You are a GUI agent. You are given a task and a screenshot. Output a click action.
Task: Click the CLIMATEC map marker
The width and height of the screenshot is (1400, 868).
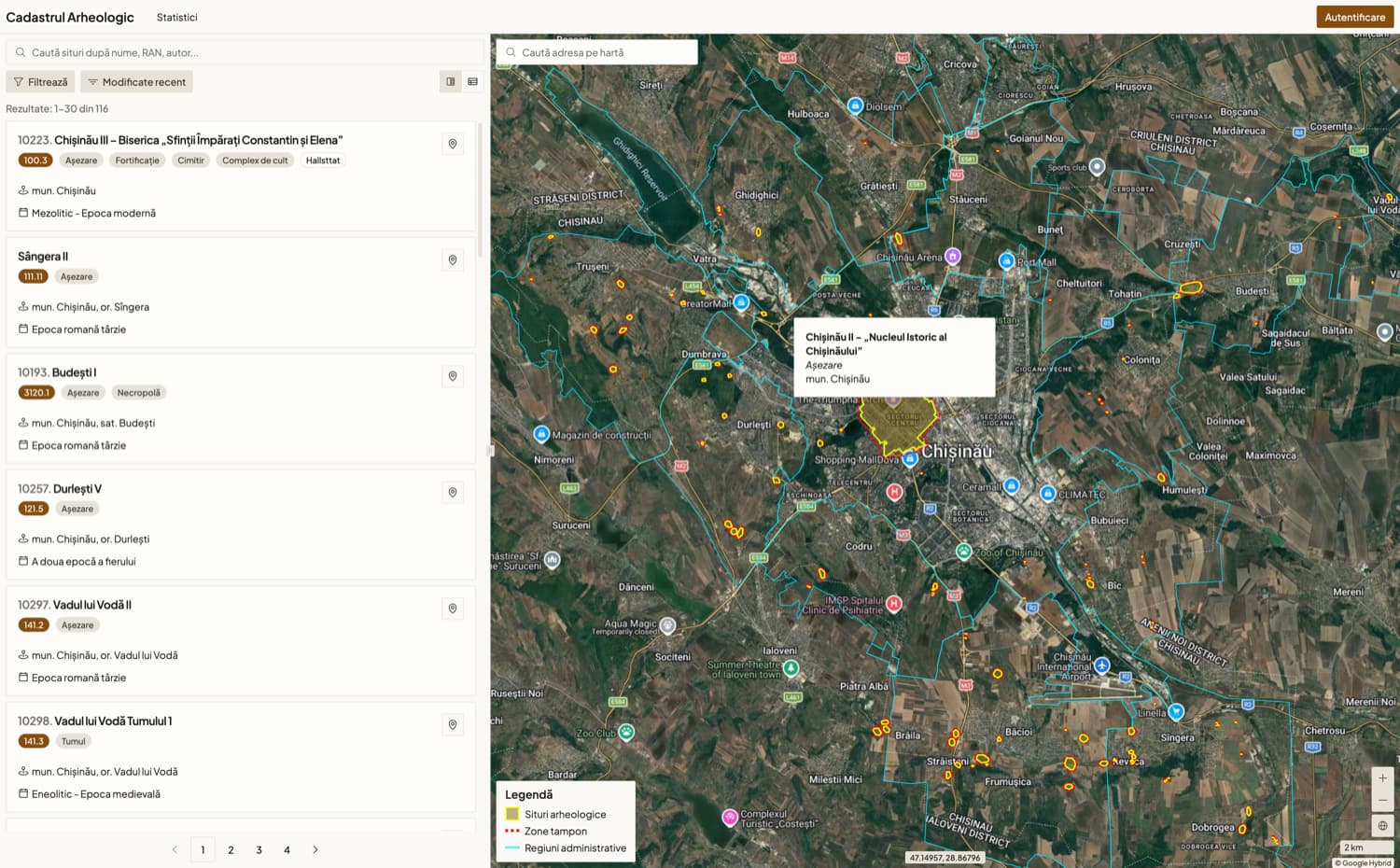(x=1048, y=493)
